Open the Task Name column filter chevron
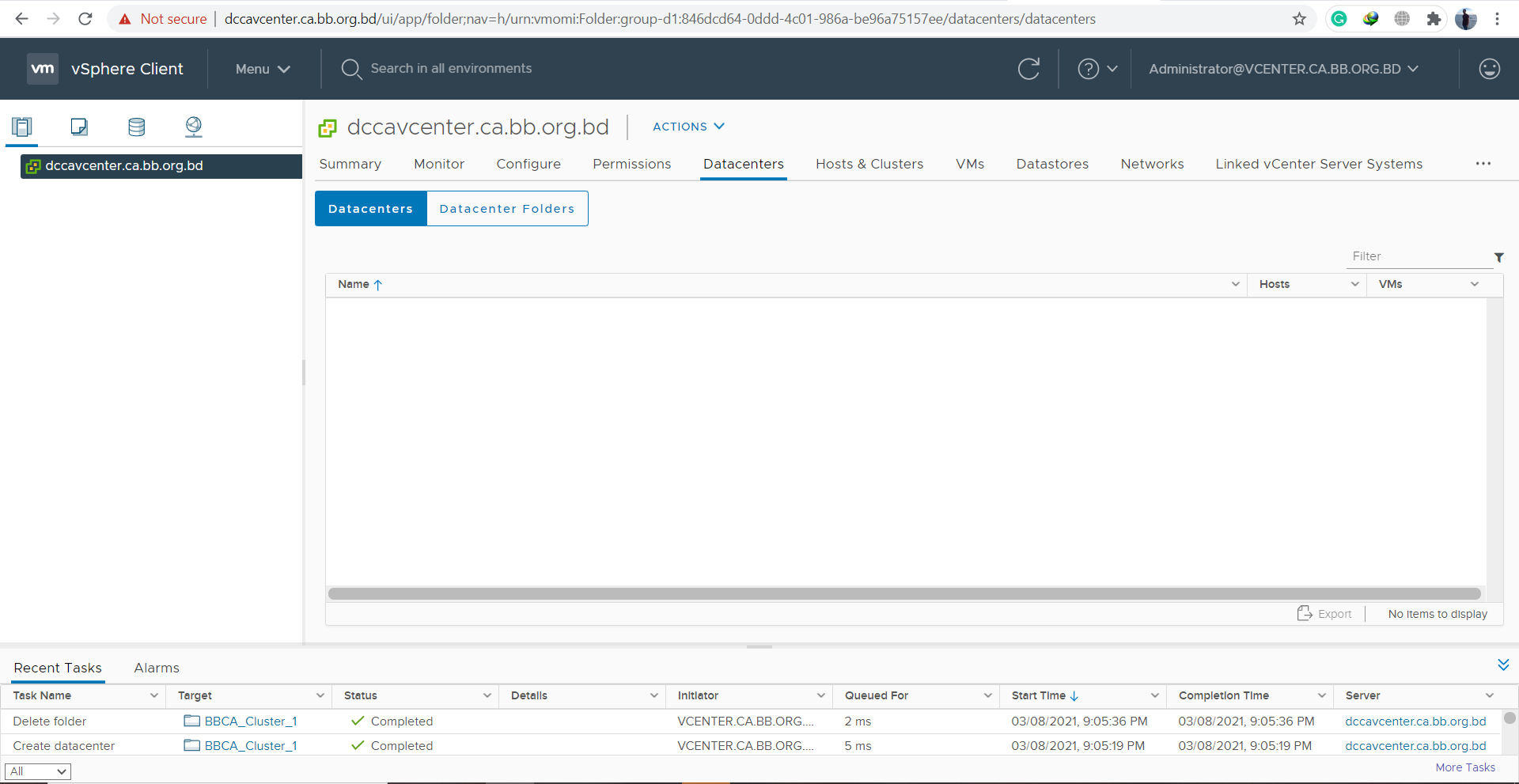 tap(153, 695)
